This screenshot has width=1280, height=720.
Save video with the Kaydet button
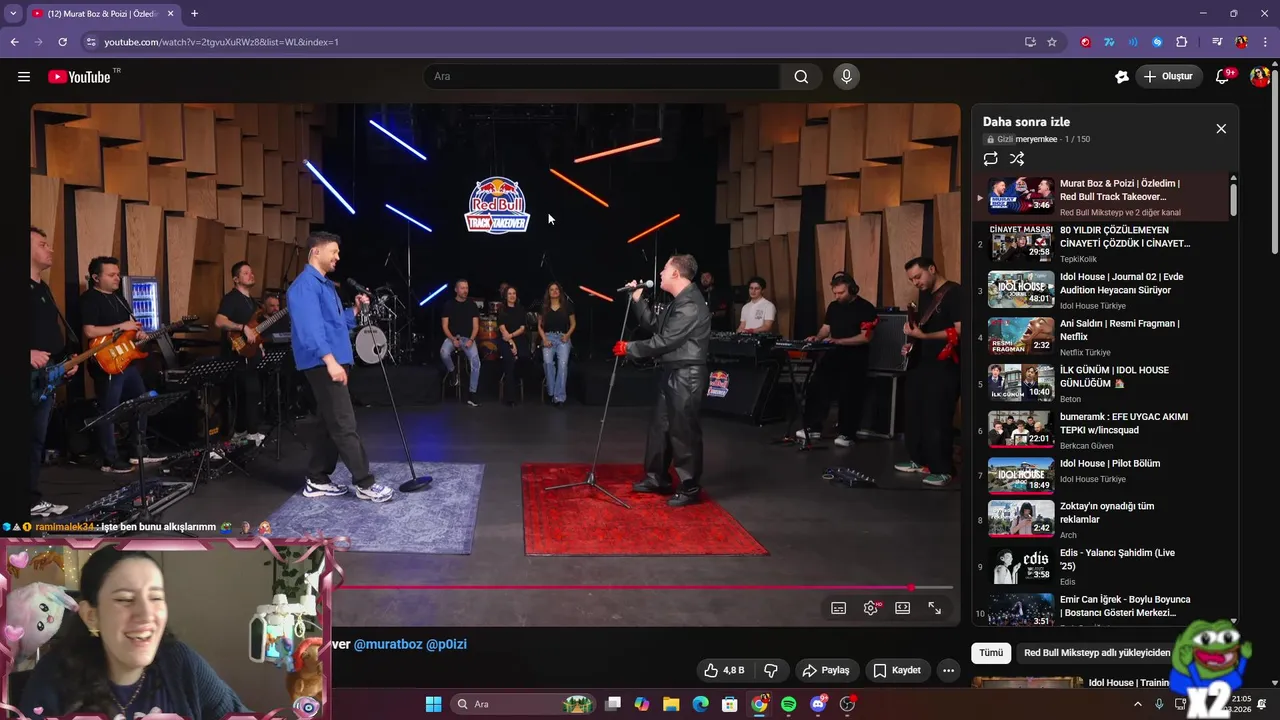click(897, 670)
